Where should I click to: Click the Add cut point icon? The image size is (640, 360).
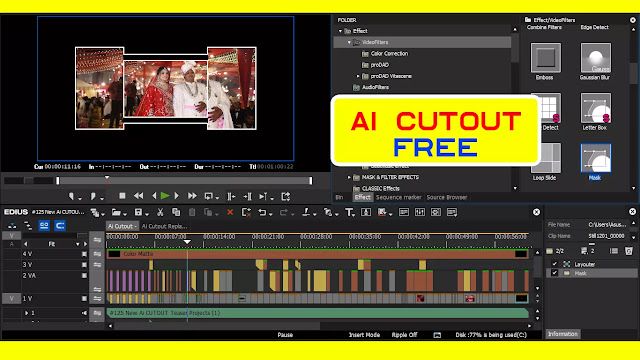pyautogui.click(x=306, y=212)
